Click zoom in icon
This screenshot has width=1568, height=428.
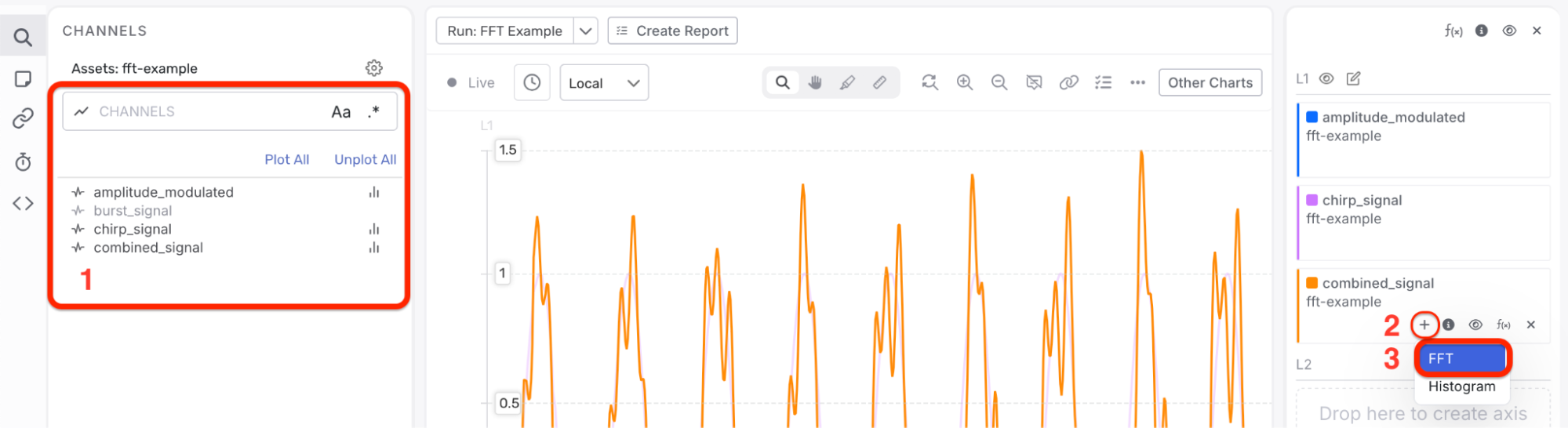click(965, 82)
